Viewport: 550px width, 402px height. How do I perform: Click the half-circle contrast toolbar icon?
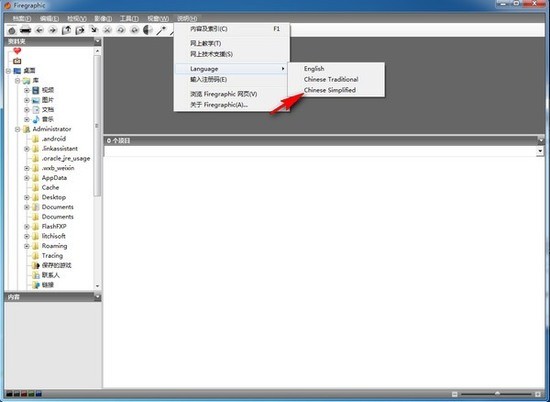pos(148,31)
